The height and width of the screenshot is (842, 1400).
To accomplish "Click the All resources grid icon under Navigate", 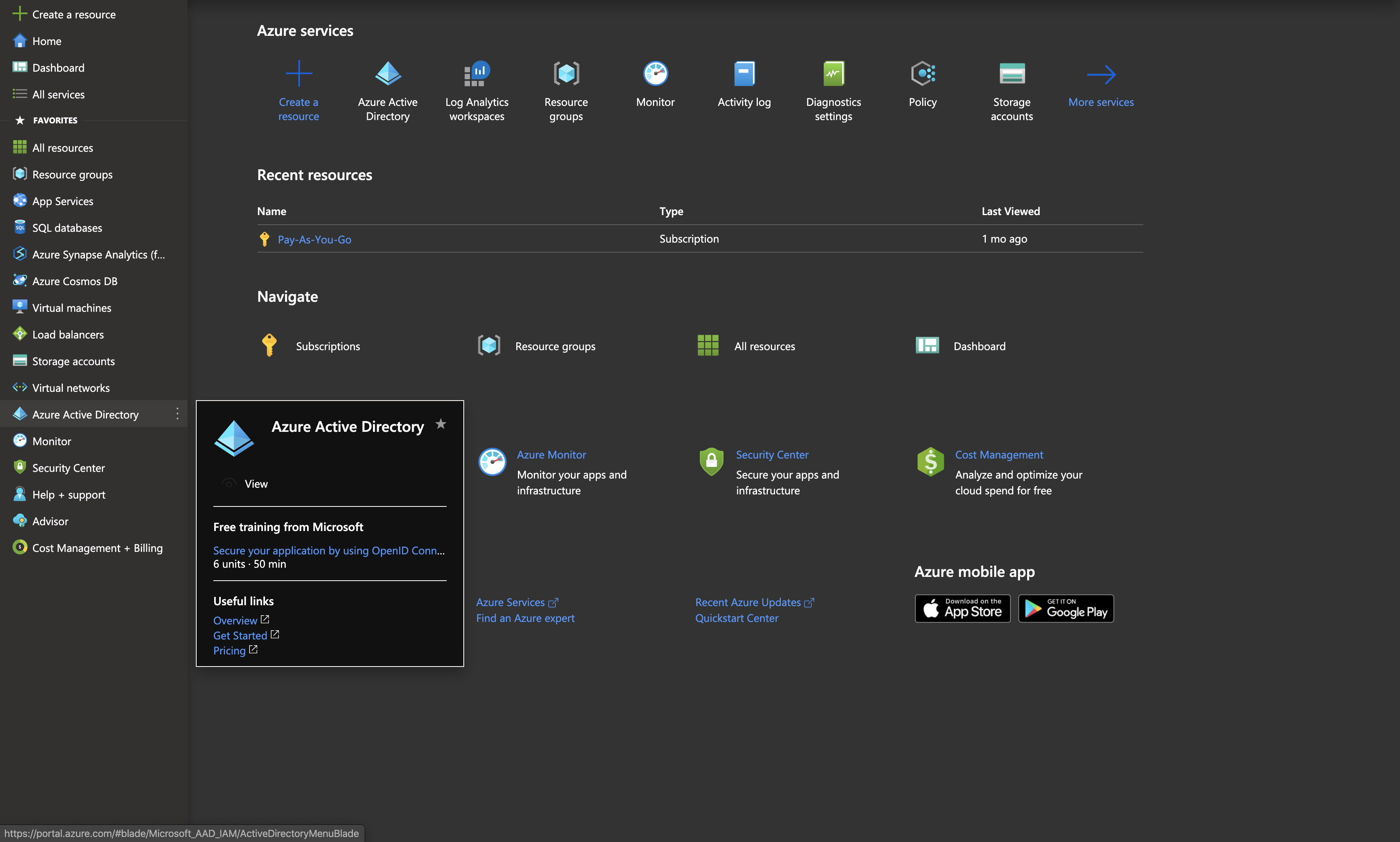I will point(707,346).
